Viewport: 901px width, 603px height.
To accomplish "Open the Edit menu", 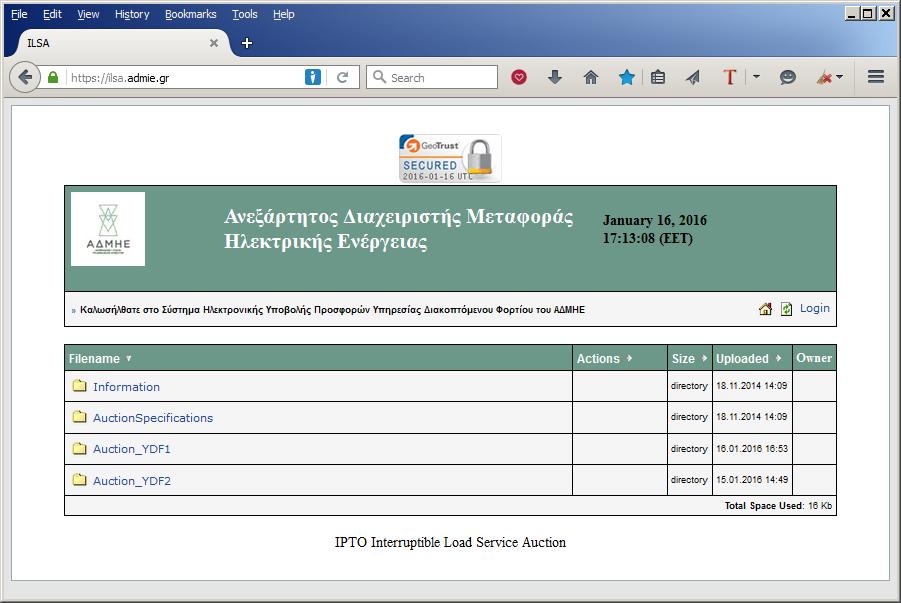I will [x=52, y=14].
